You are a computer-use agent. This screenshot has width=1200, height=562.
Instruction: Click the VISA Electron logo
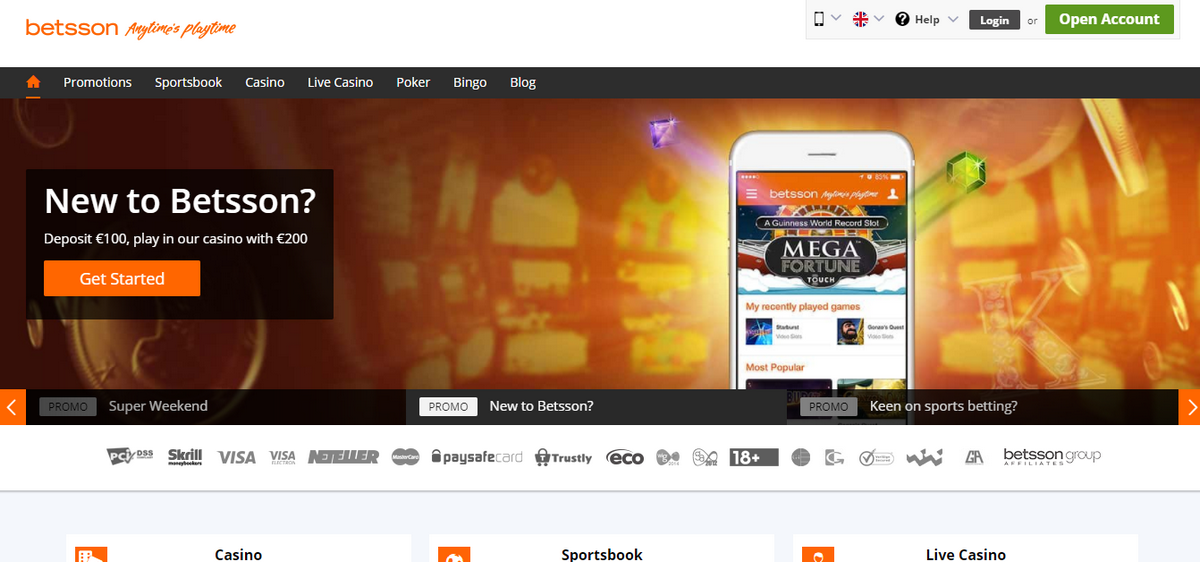(283, 456)
